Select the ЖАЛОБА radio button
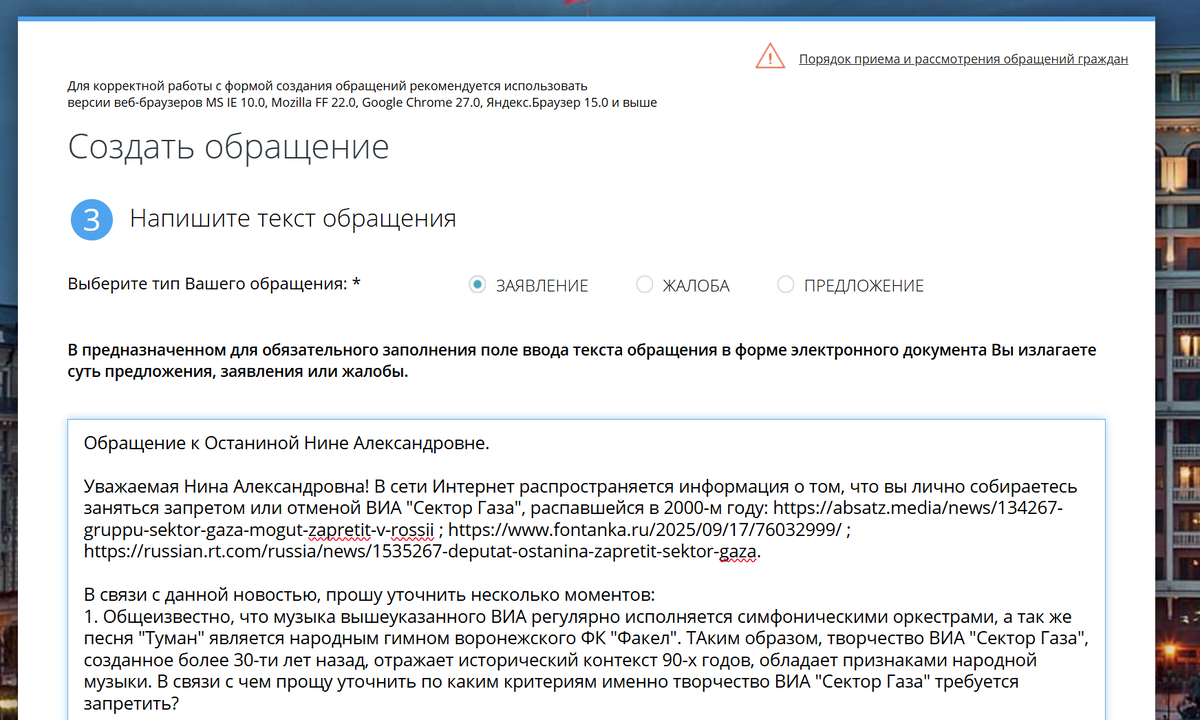This screenshot has height=720, width=1200. point(644,285)
